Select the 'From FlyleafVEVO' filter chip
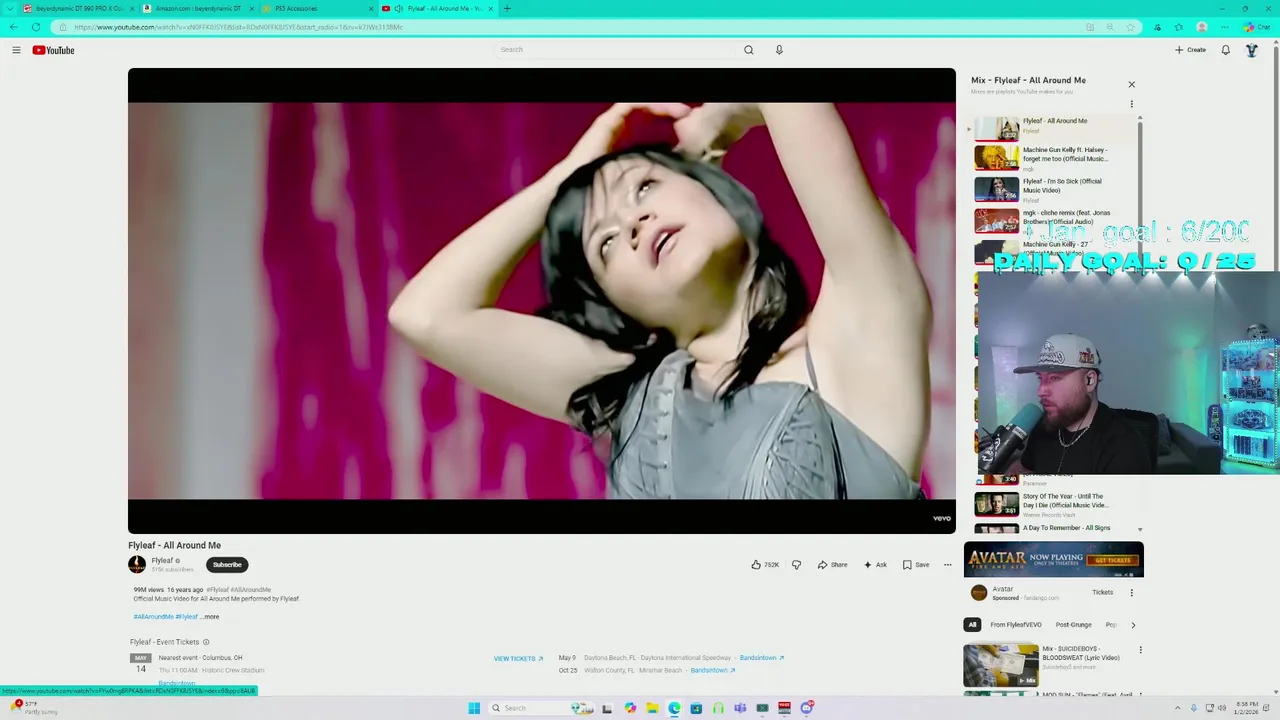Screen dimensions: 1280x720 click(1015, 625)
